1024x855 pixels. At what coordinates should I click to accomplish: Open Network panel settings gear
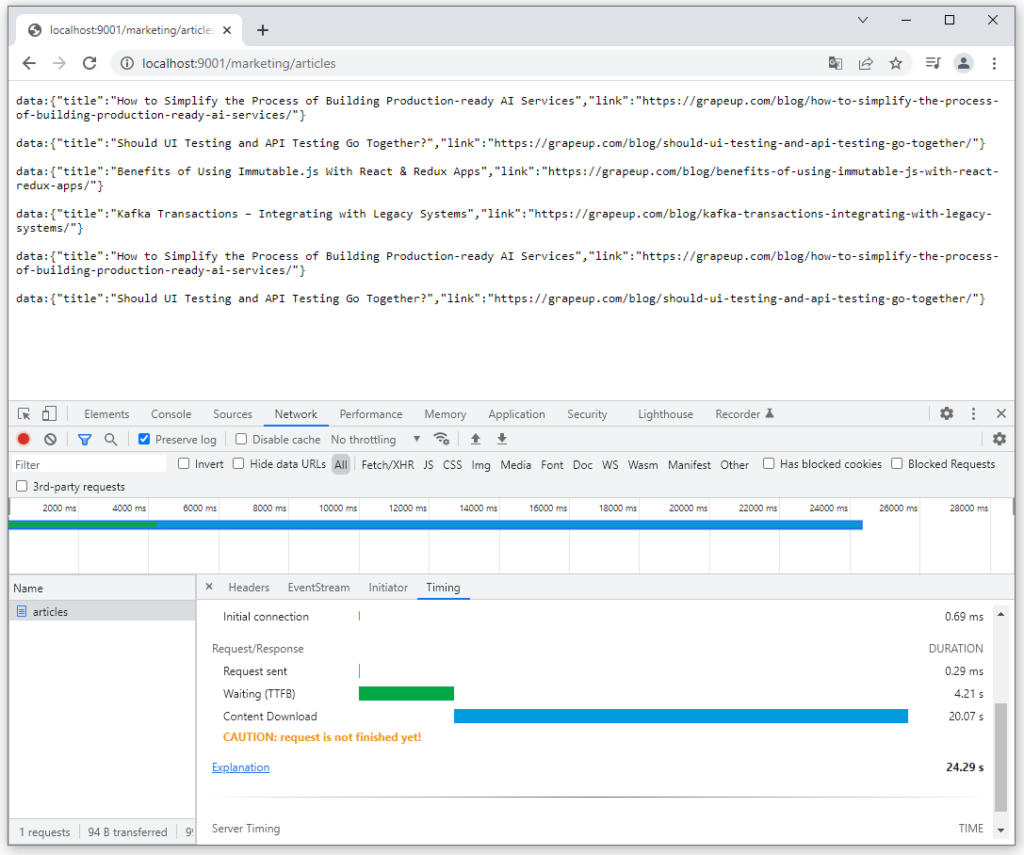999,439
